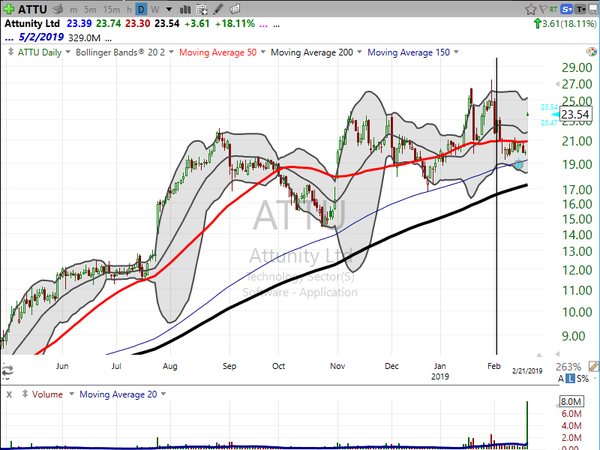The image size is (600, 450).
Task: Click the notes tag icon
Action: (x=235, y=9)
